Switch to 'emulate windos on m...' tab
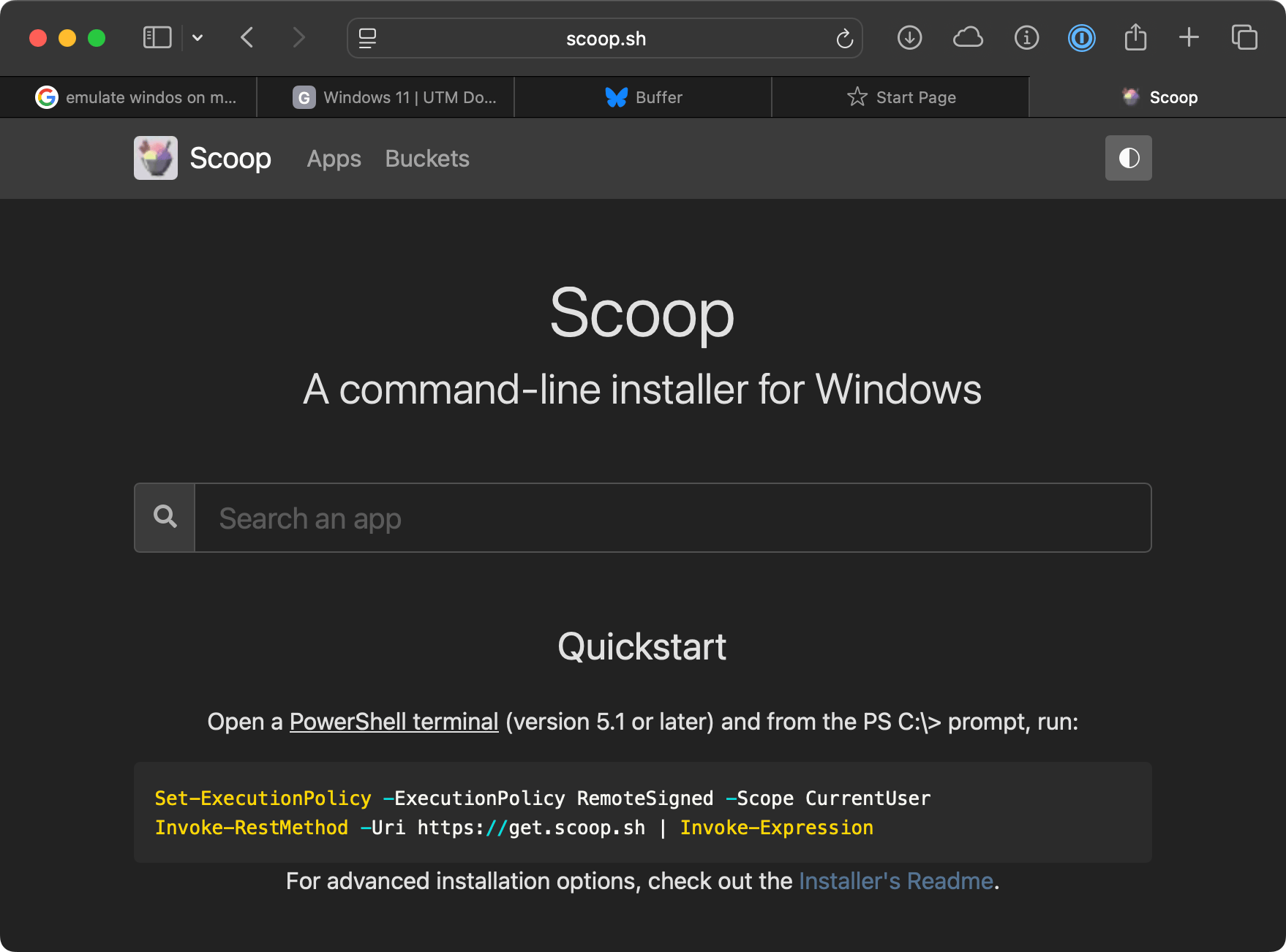This screenshot has height=952, width=1286. (129, 97)
